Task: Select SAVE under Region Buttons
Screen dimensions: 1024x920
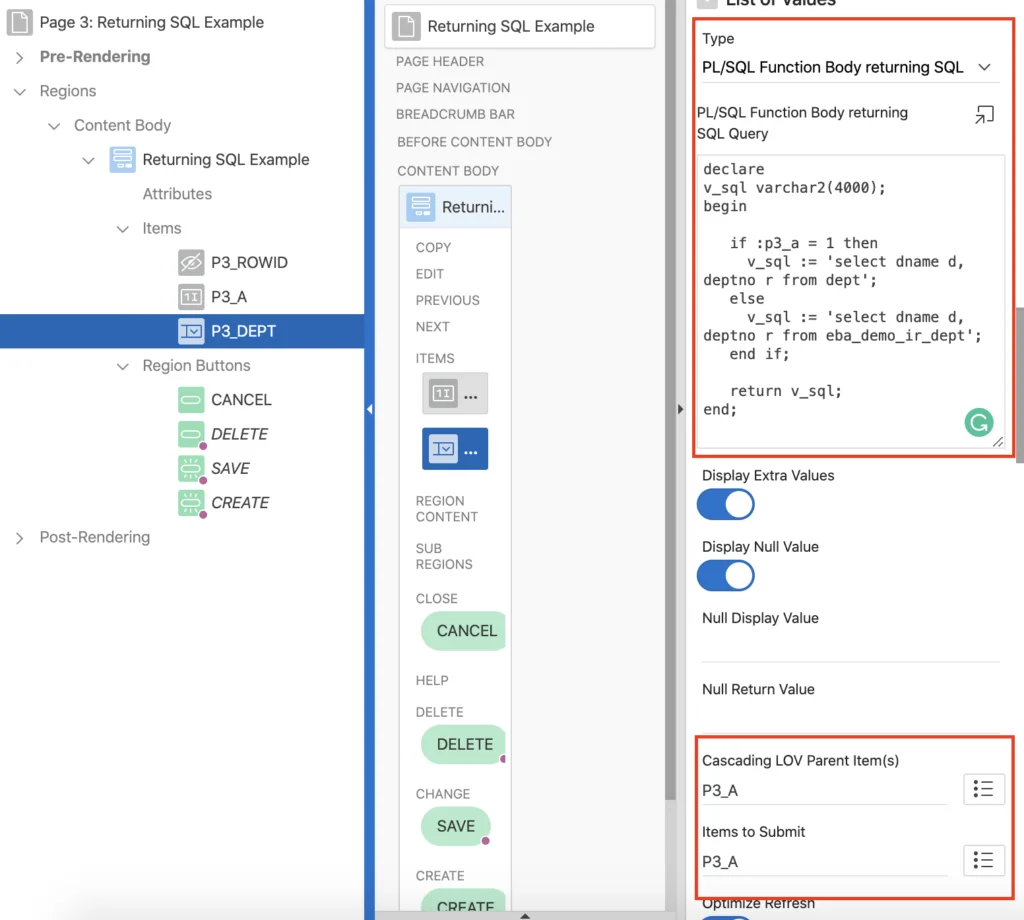Action: point(230,468)
